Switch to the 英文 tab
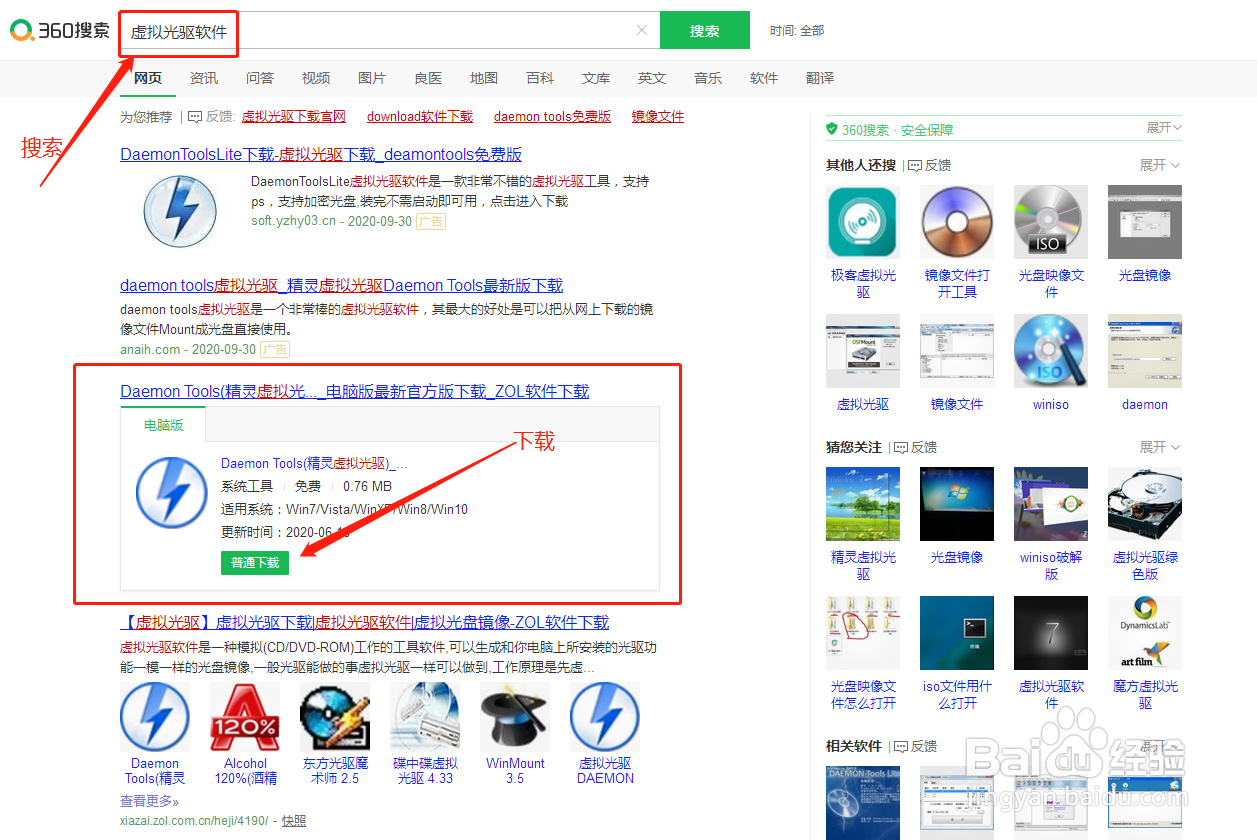Viewport: 1257px width, 840px height. click(652, 78)
